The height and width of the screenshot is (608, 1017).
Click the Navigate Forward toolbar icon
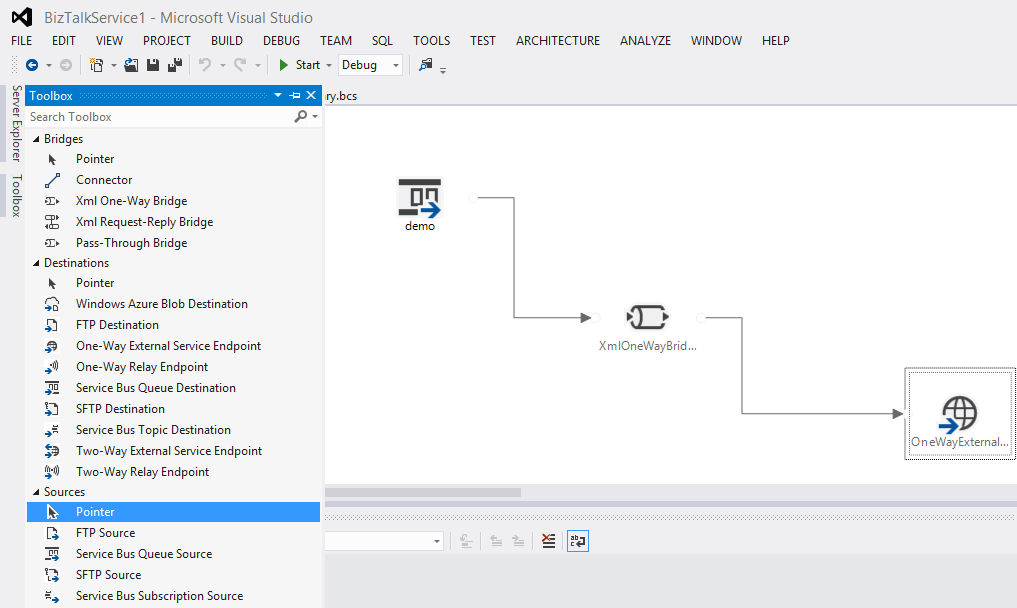point(66,65)
